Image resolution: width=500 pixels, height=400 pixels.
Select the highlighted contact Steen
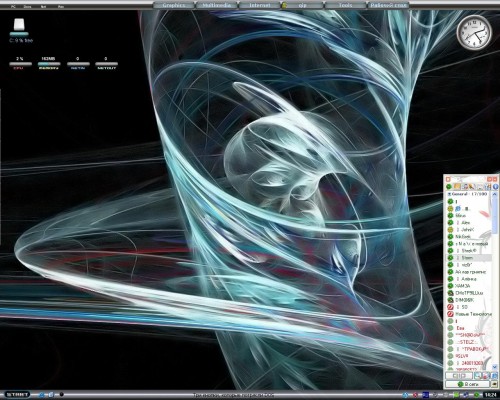click(x=469, y=258)
